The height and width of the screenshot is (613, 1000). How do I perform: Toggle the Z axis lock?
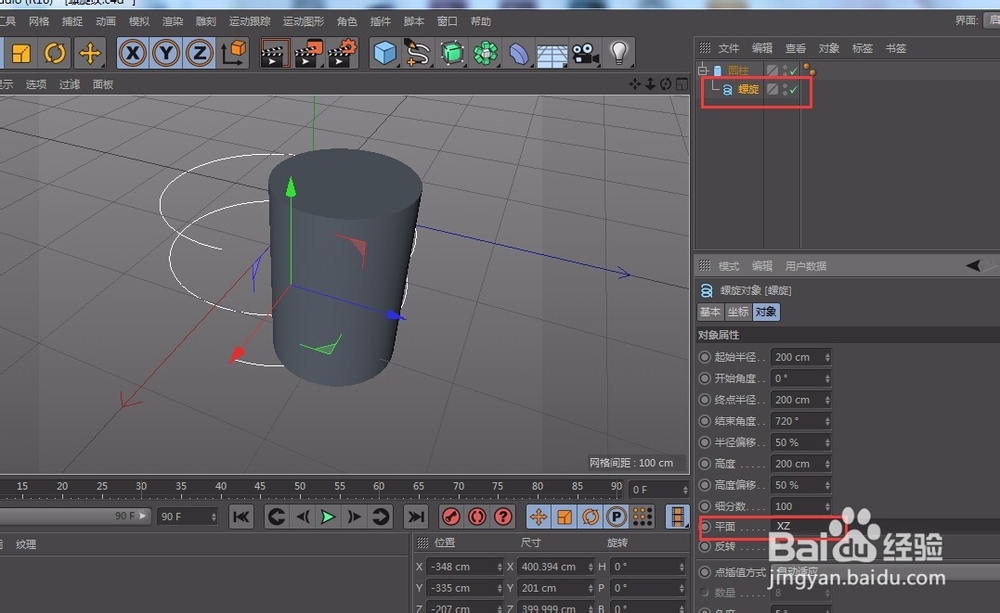pyautogui.click(x=200, y=53)
